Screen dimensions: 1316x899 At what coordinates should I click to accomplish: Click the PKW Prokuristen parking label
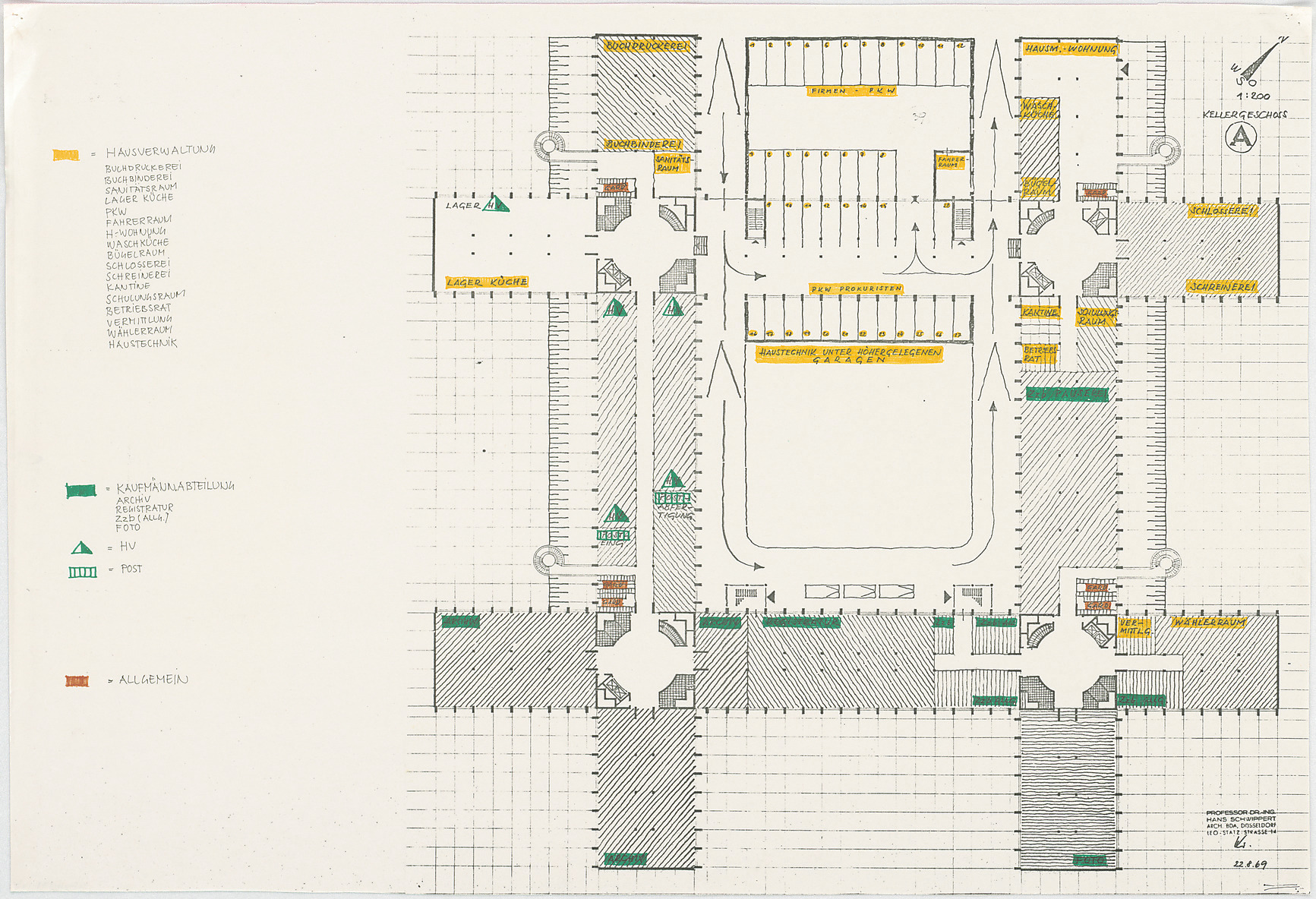click(855, 289)
